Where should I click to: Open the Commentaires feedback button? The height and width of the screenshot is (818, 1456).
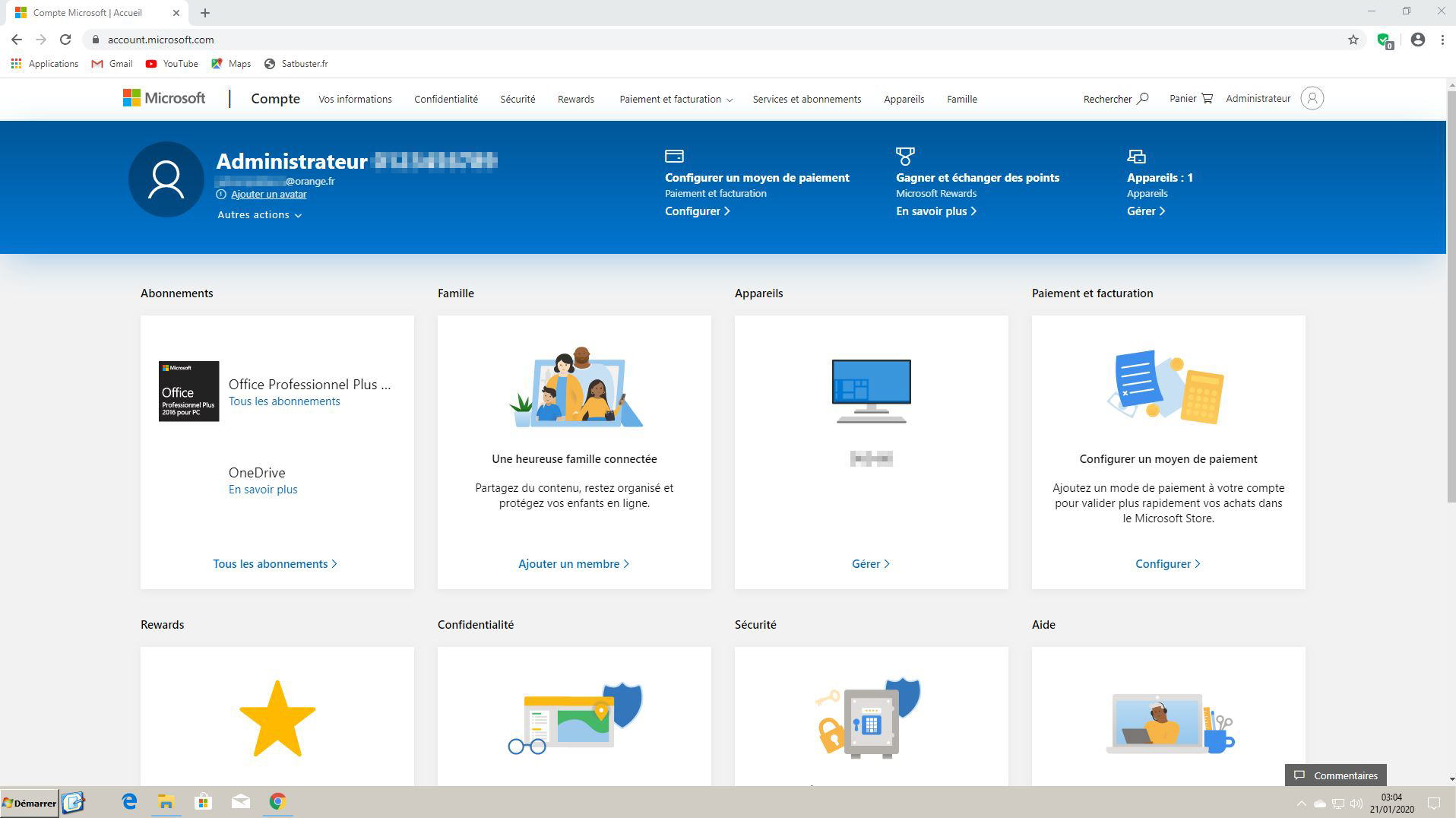[x=1336, y=775]
